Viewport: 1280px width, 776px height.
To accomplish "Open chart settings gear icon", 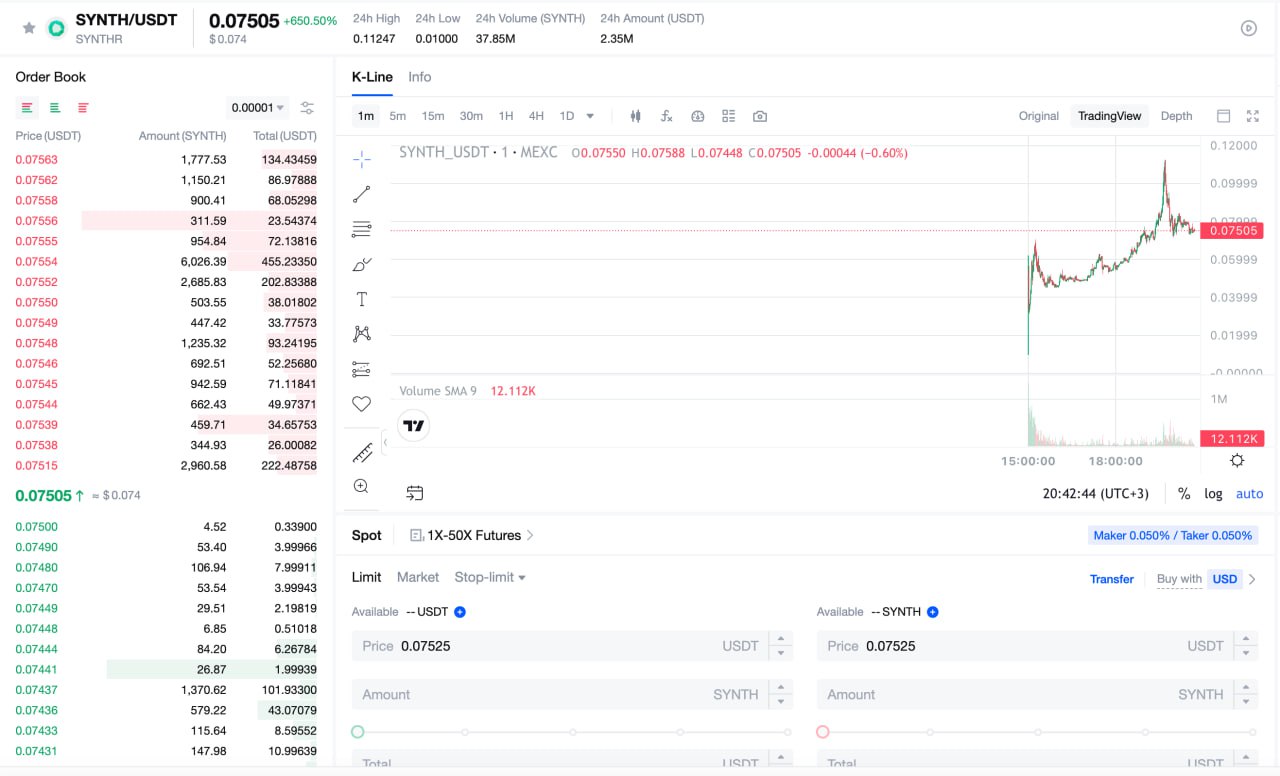I will [x=1237, y=460].
